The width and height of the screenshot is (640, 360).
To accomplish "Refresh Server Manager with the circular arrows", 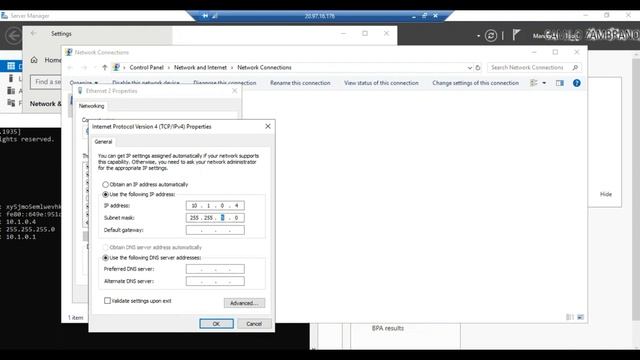I will coord(491,36).
